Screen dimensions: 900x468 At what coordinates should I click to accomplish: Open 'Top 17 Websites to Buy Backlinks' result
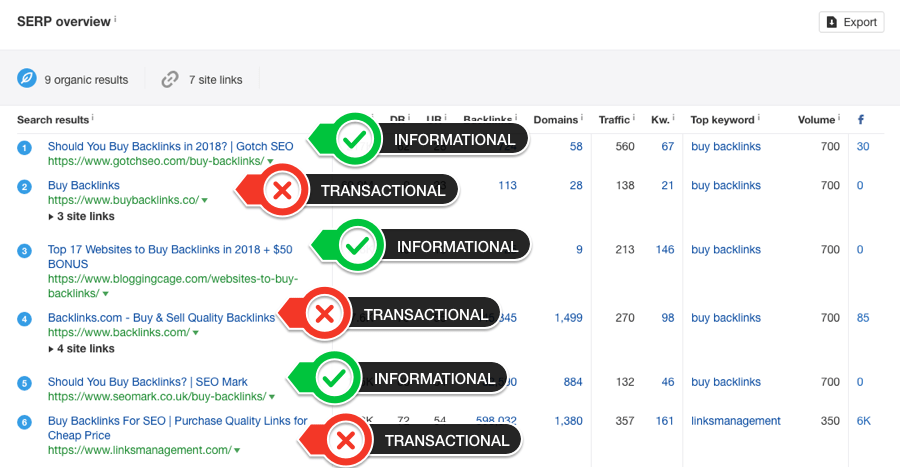pyautogui.click(x=170, y=257)
